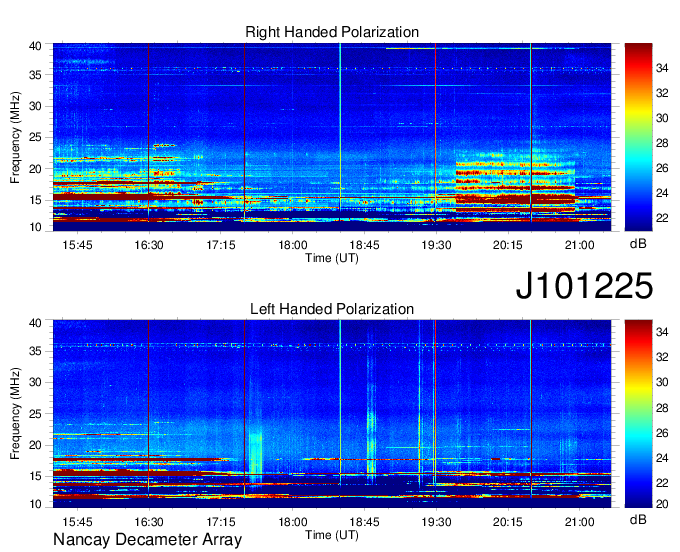680x552 pixels.
Task: Click the "17:15" tick under the Right Handed plot
Action: (x=221, y=245)
